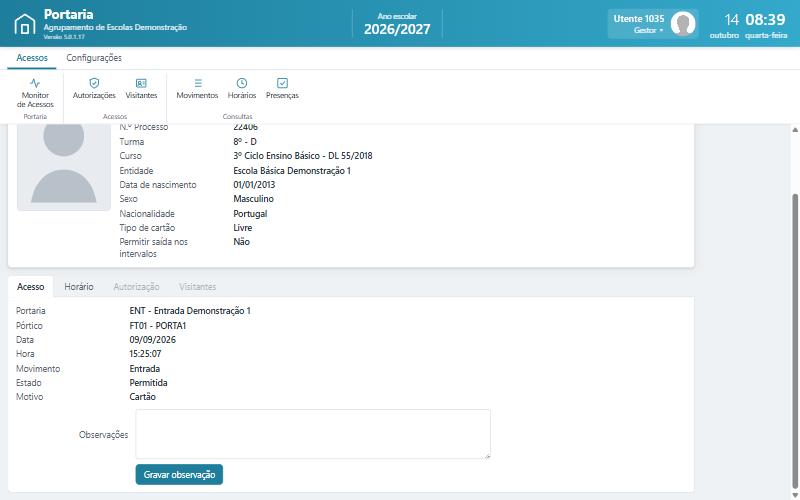The height and width of the screenshot is (500, 800).
Task: Click Agrupamento de Escolas Demonstração text
Action: (115, 27)
